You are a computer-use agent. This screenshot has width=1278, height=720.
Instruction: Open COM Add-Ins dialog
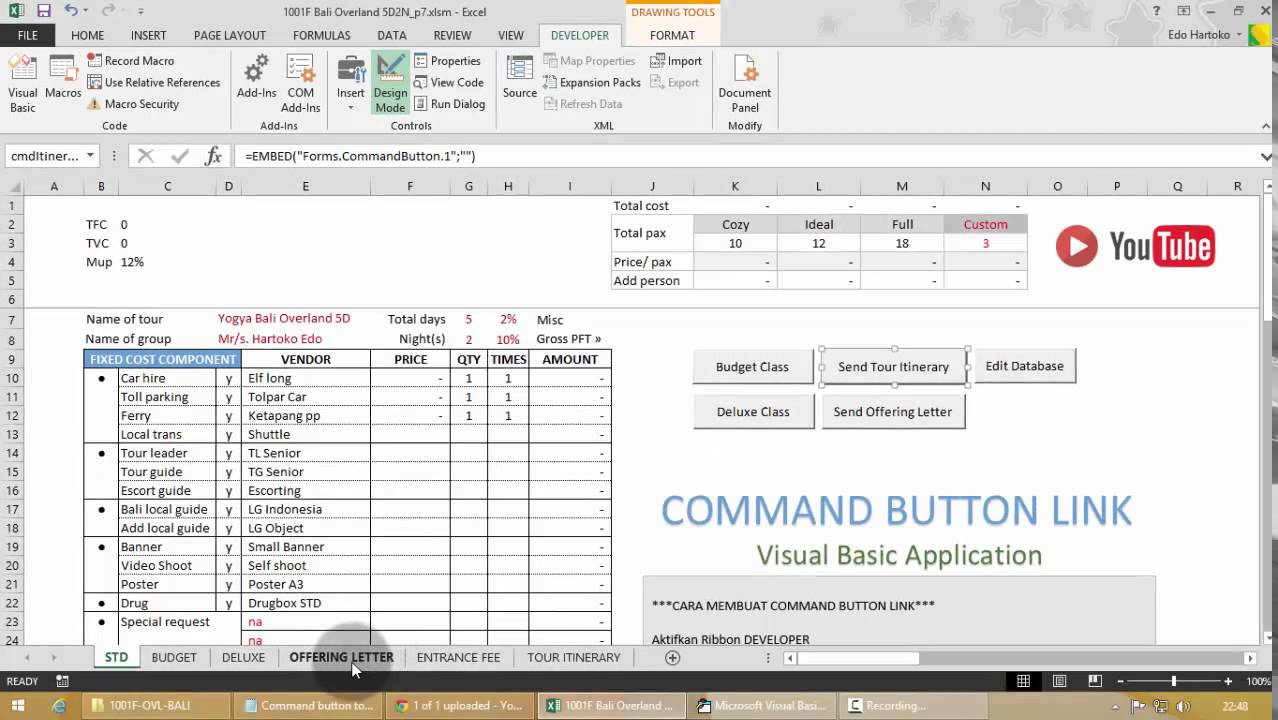300,84
